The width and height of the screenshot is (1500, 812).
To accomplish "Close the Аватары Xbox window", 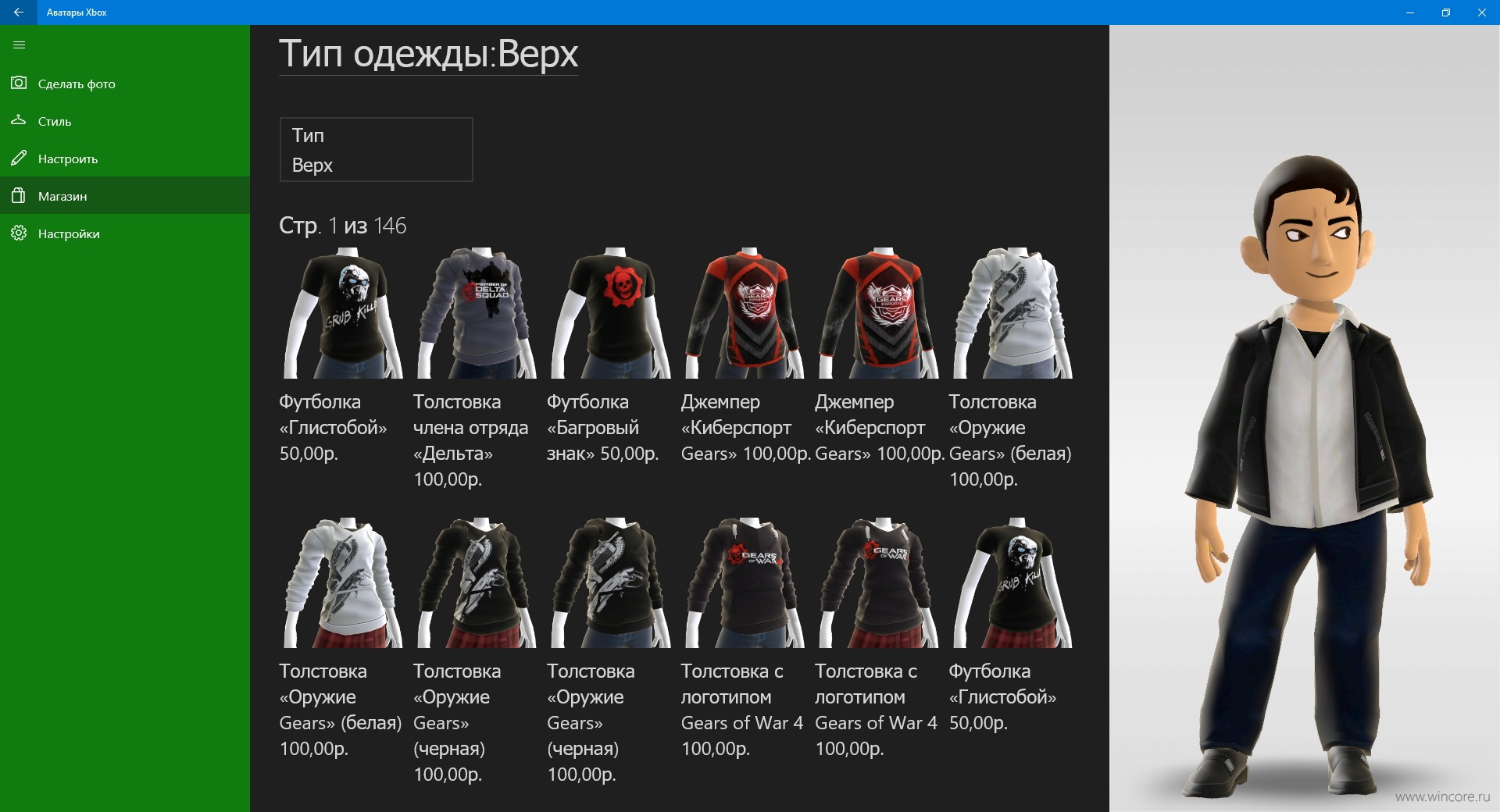I will pyautogui.click(x=1482, y=12).
